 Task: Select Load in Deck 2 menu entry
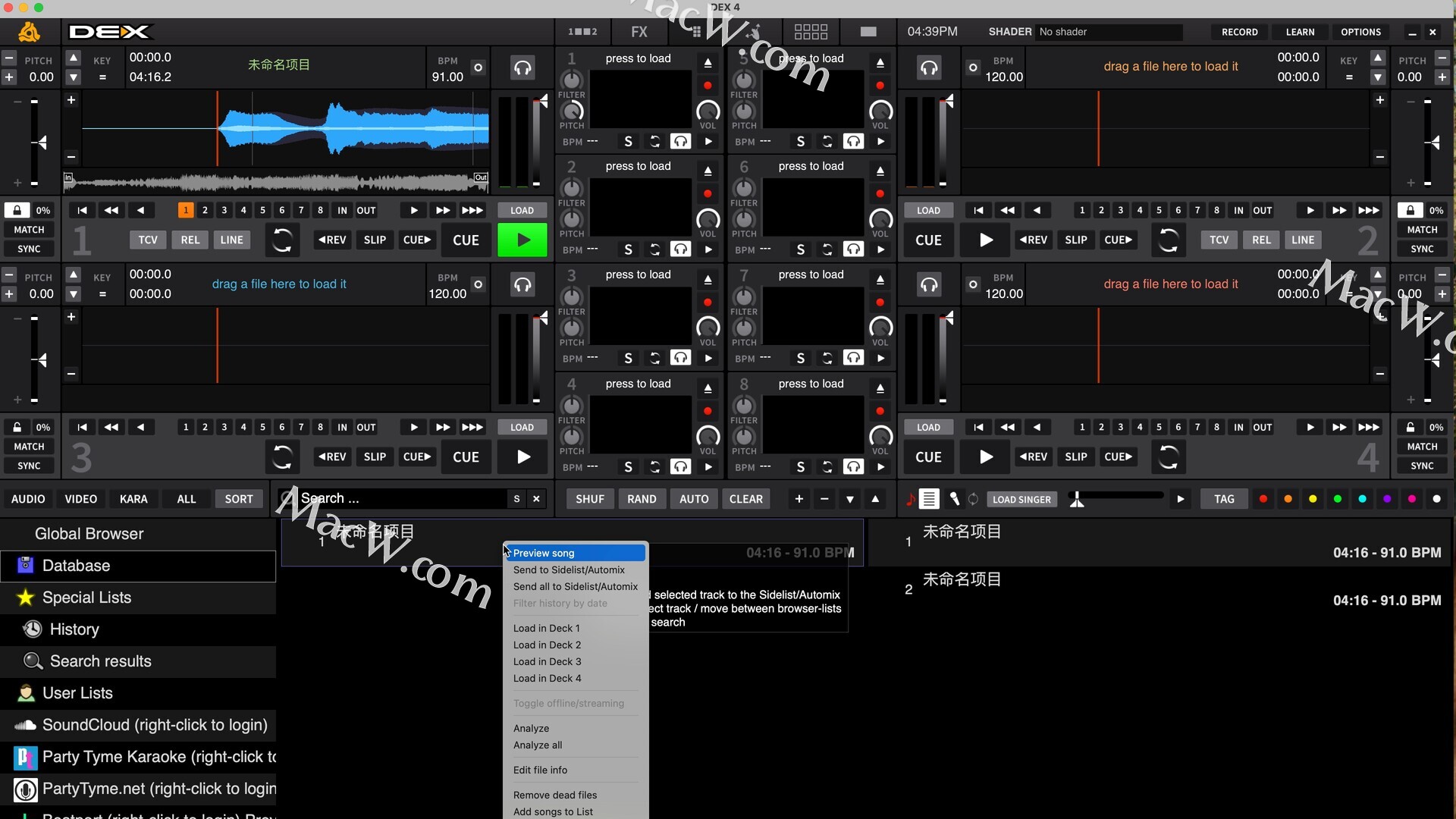coord(547,645)
